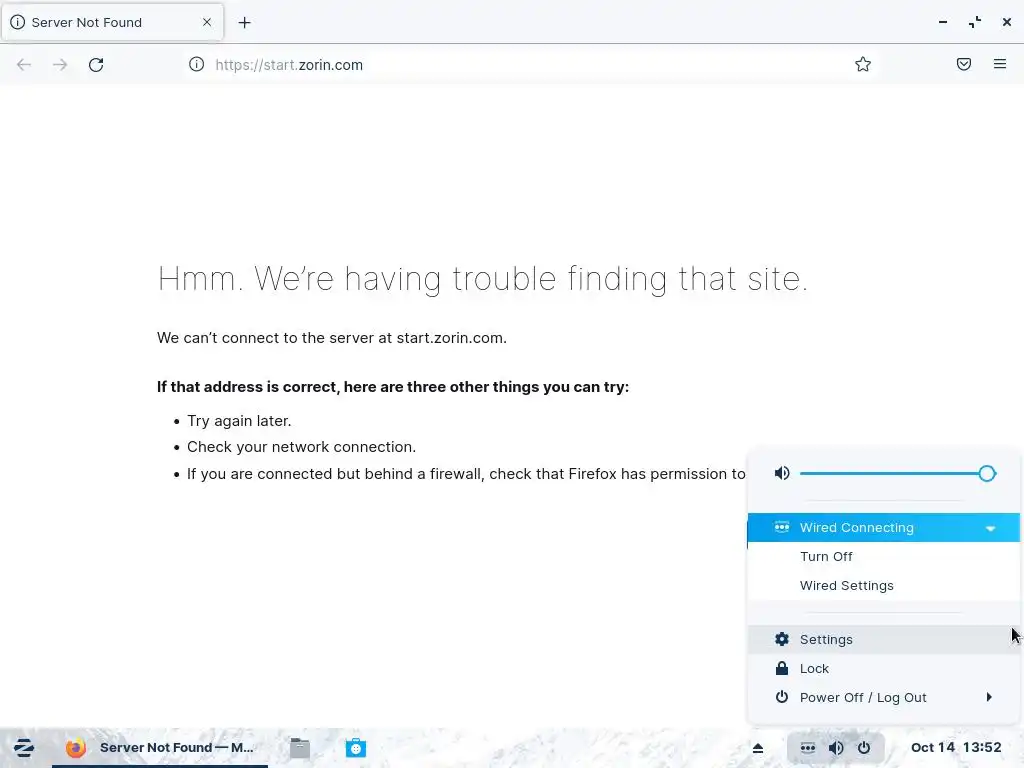Screen dimensions: 1024x768
Task: Adjust the volume slider handle
Action: pos(987,473)
